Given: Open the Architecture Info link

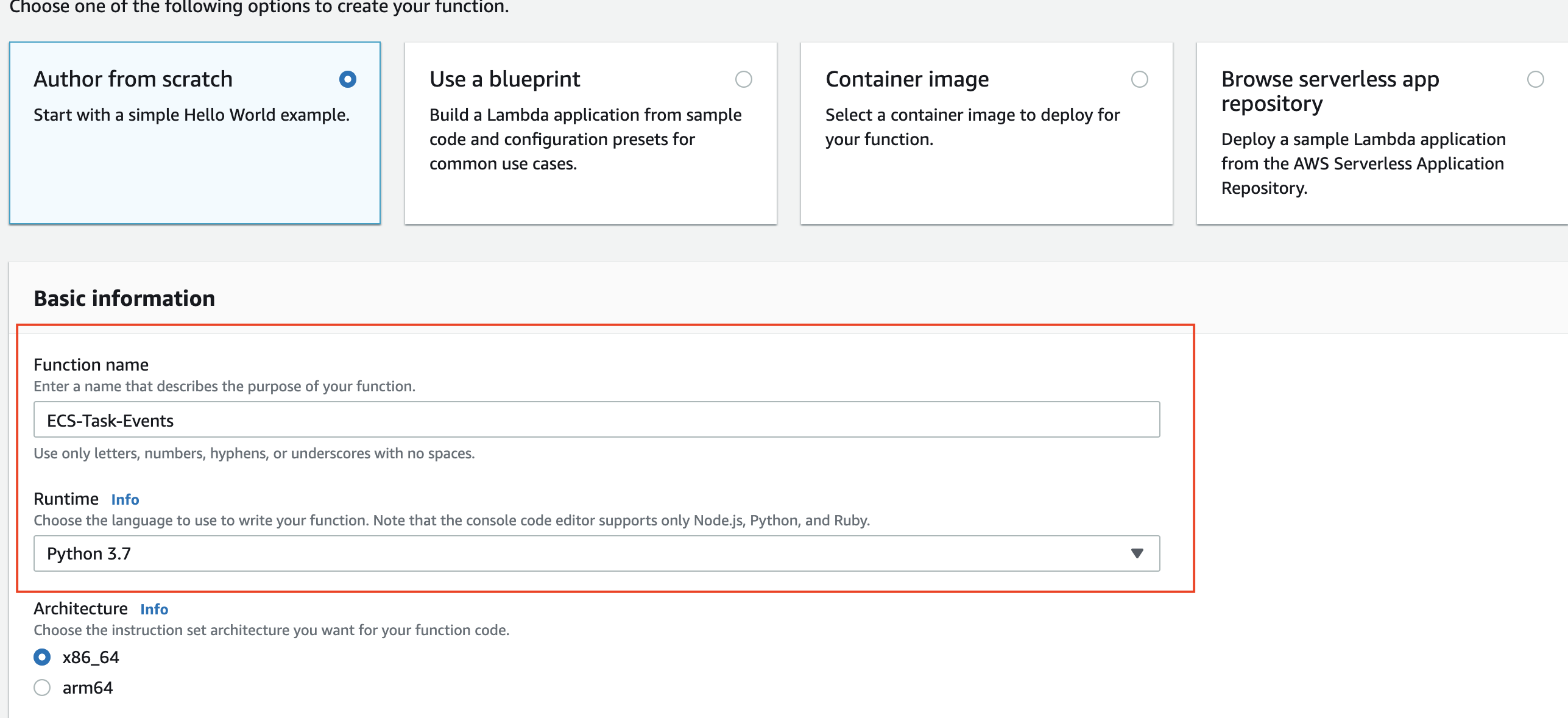Looking at the screenshot, I should (x=154, y=609).
